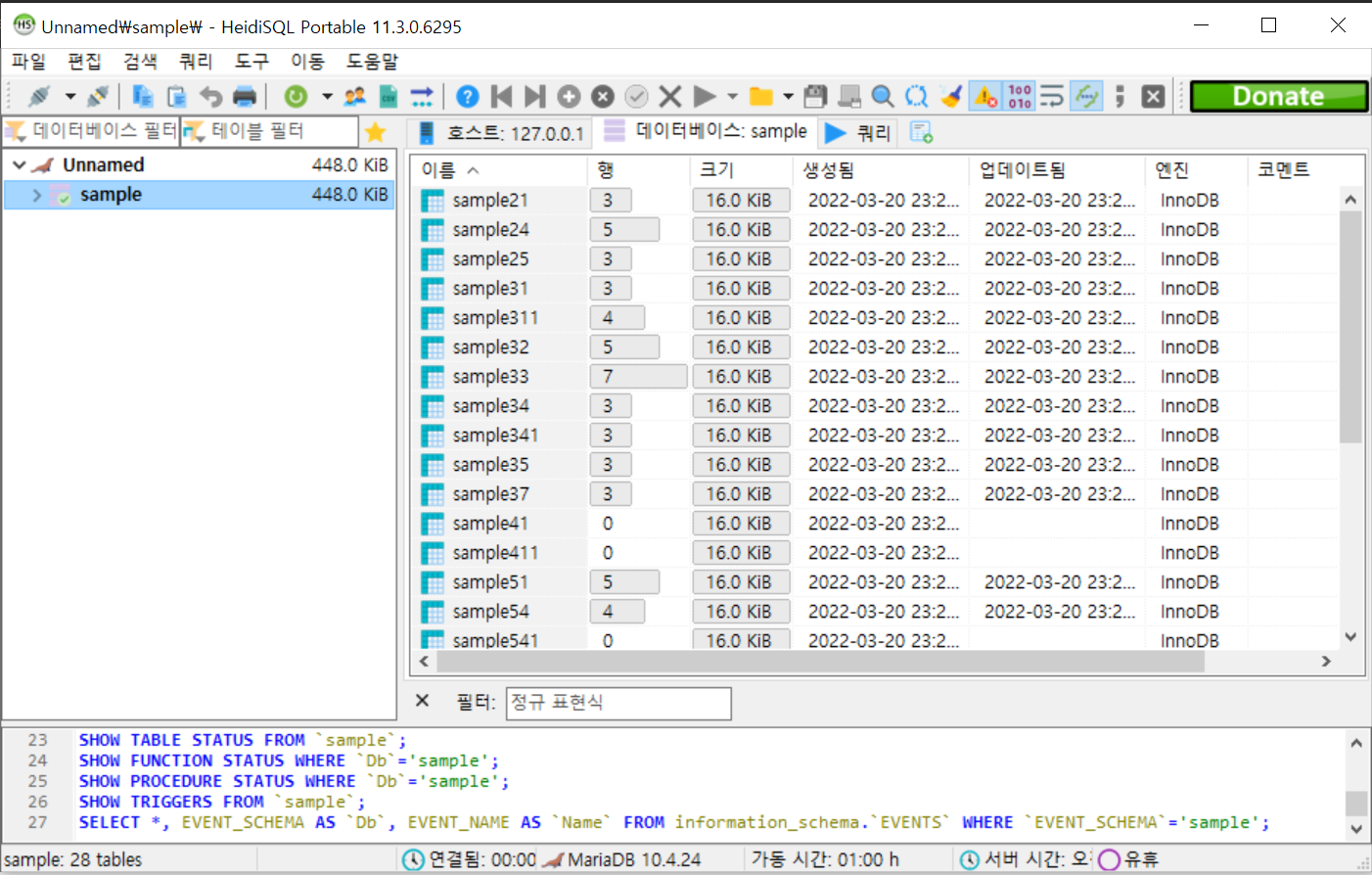This screenshot has width=1372, height=875.
Task: Click the gray X box toolbar icon
Action: (x=1154, y=96)
